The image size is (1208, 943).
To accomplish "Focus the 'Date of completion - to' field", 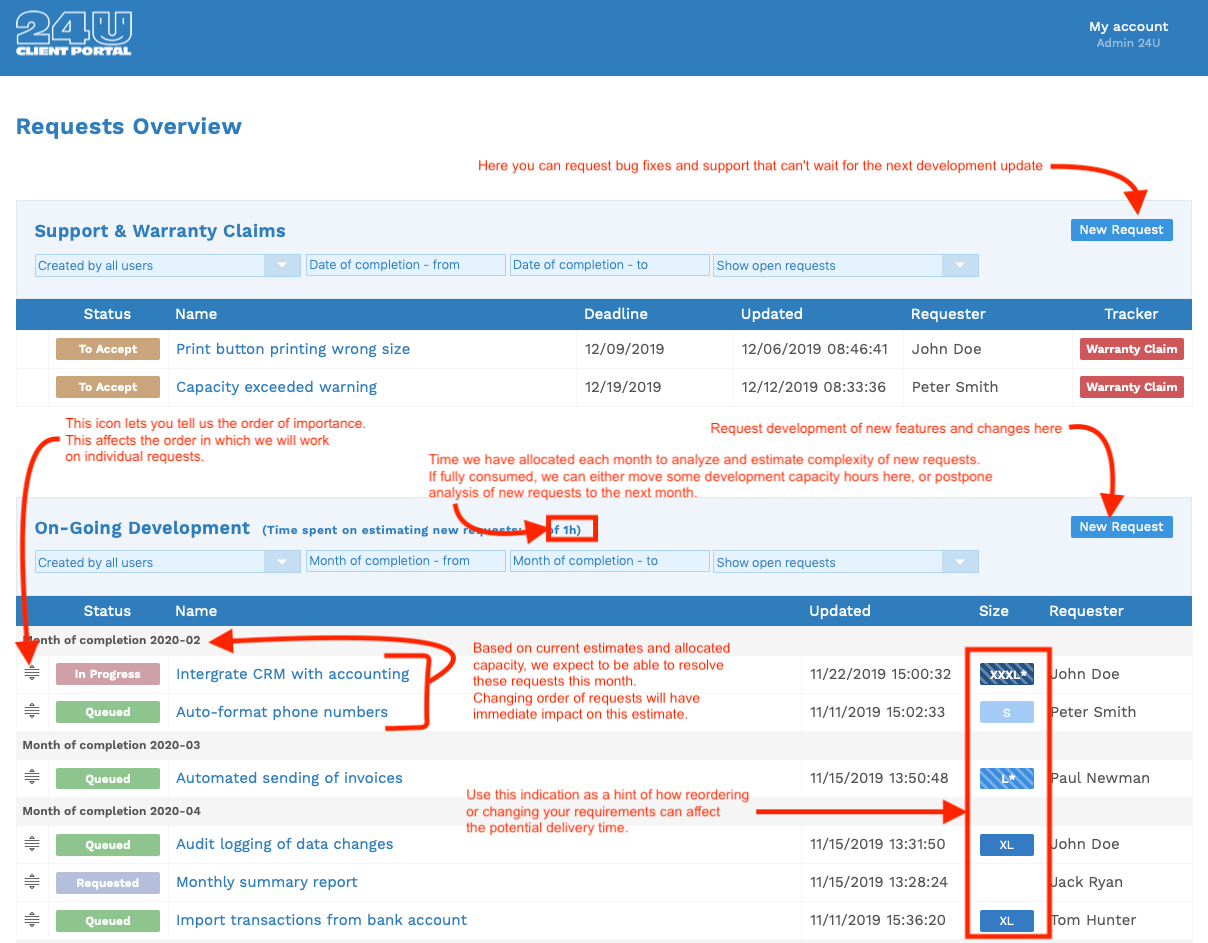I will [x=610, y=265].
